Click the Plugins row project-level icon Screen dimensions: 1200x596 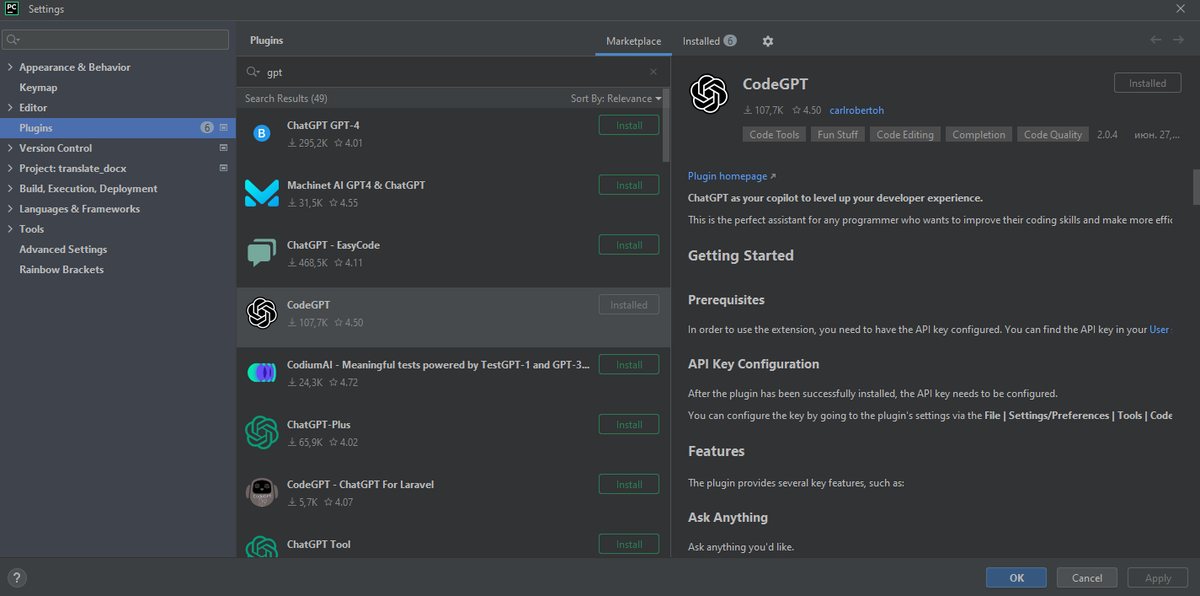click(x=224, y=128)
